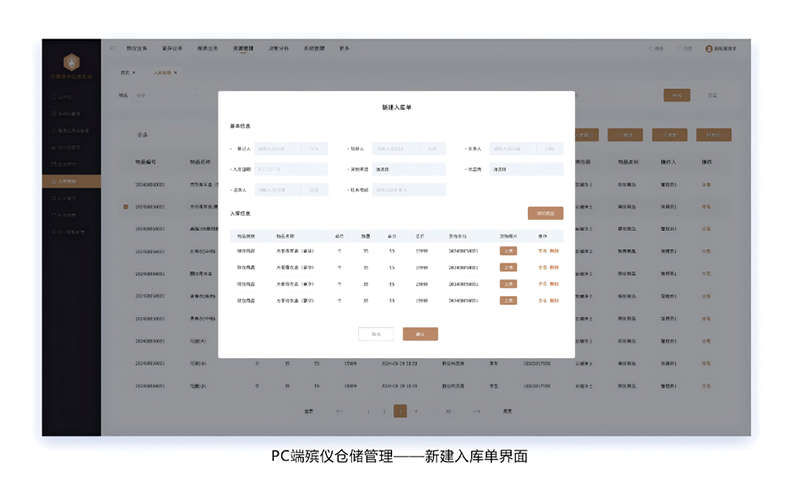
Task: Click the 取消 button in the dialog
Action: (x=375, y=334)
